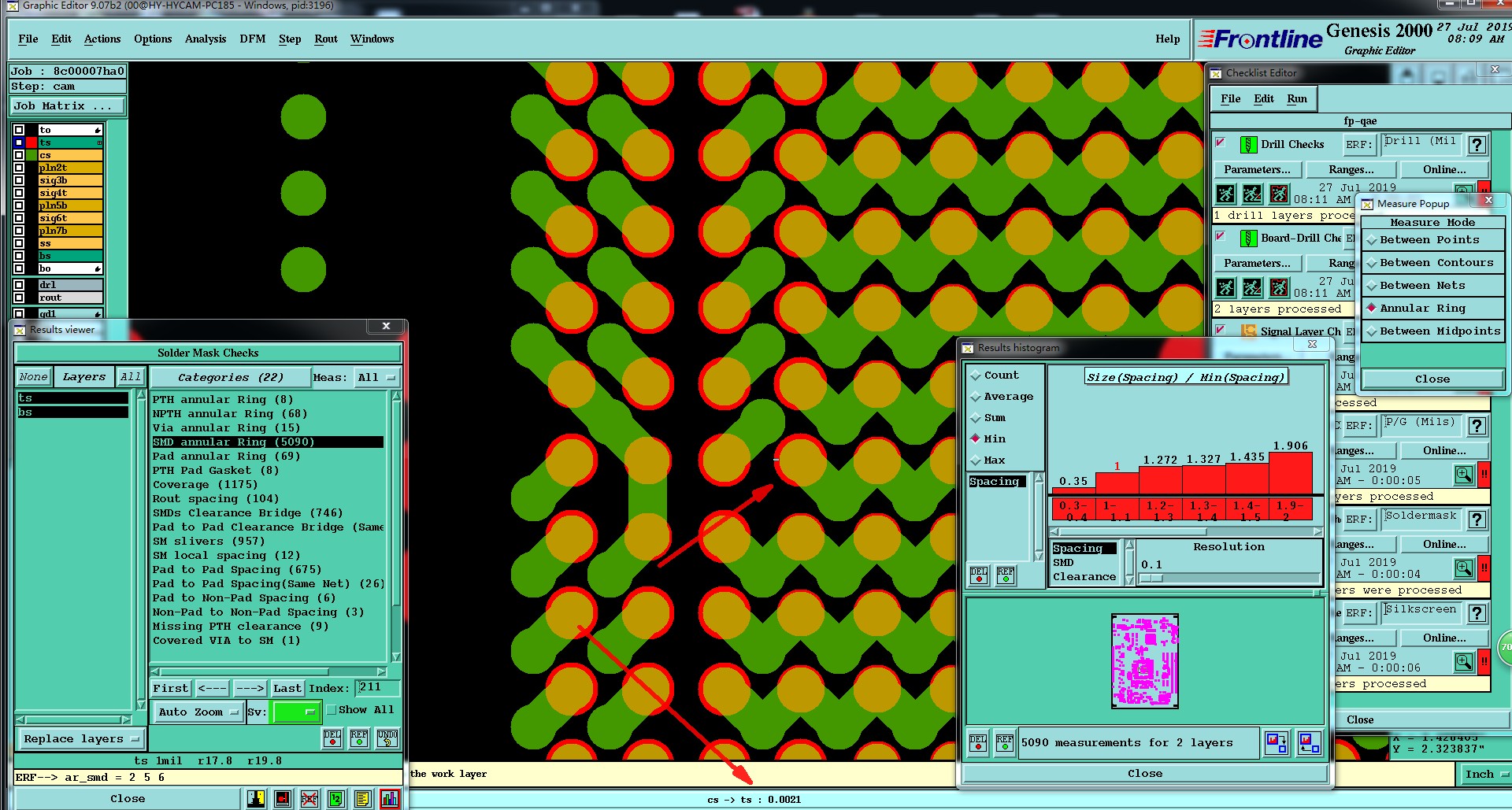The width and height of the screenshot is (1512, 810).
Task: Open the Auto Zoom dropdown
Action: [x=198, y=712]
